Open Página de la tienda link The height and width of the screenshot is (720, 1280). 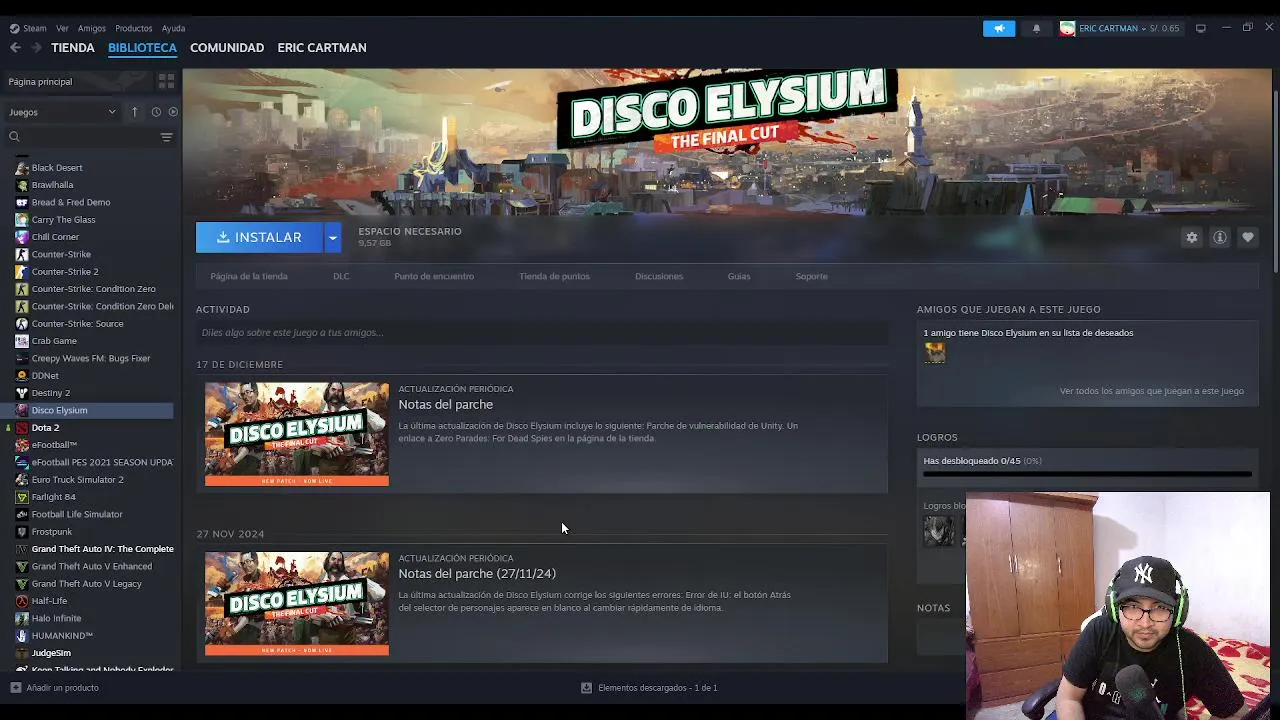(249, 276)
